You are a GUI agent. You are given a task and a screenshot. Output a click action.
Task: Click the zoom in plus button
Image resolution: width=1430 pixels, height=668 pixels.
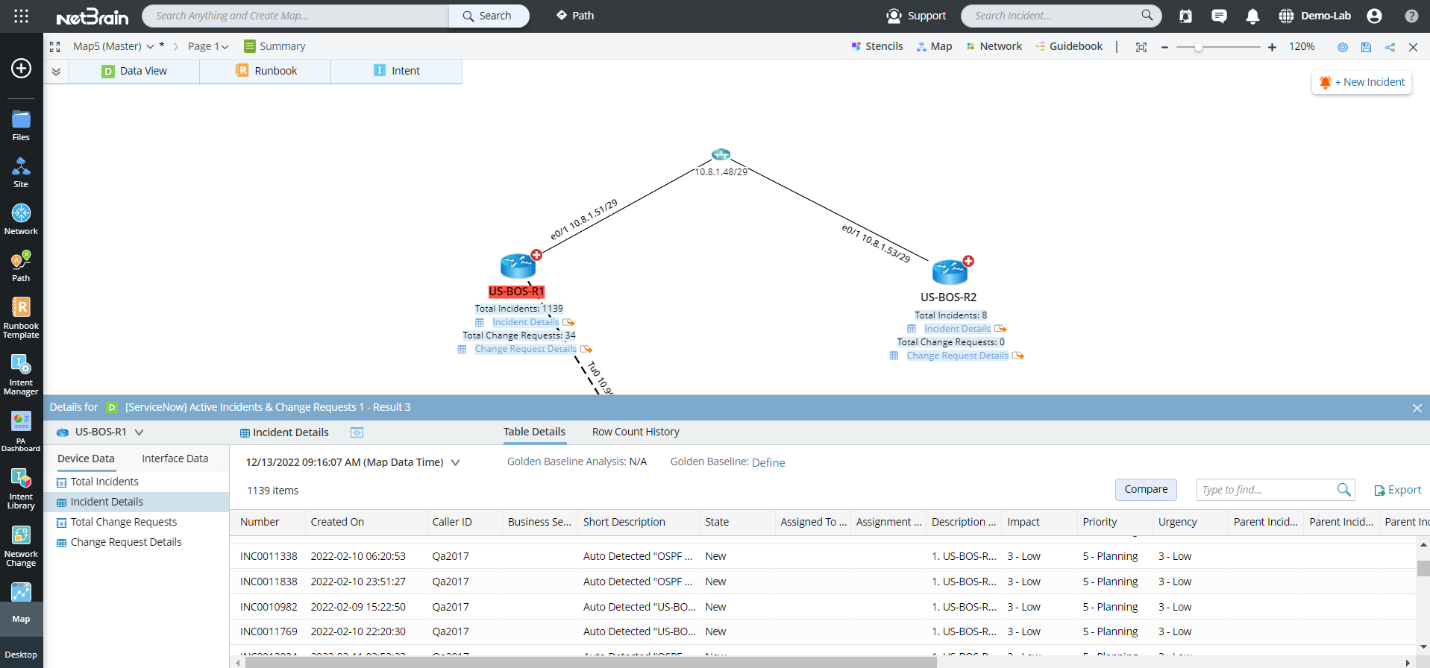(x=1272, y=47)
